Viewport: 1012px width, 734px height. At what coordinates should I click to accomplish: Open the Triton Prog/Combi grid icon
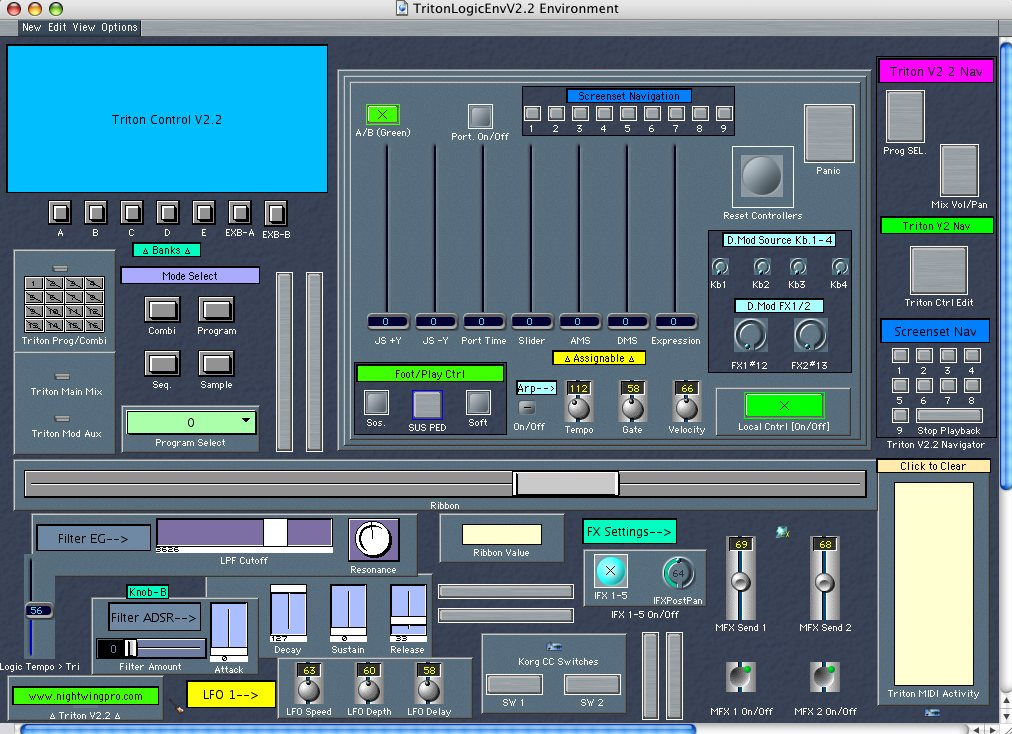pos(64,304)
